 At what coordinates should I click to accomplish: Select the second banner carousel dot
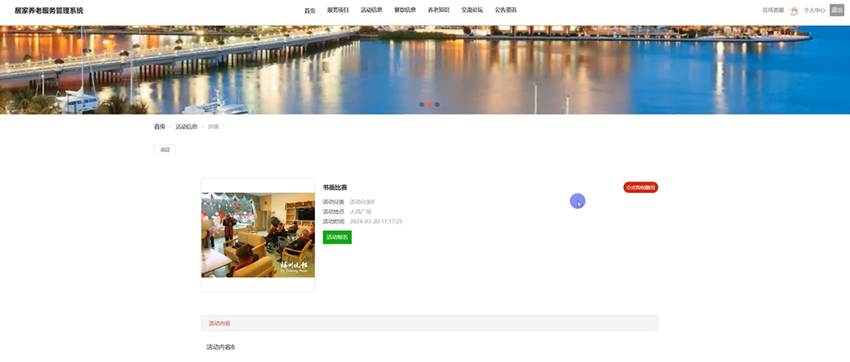(429, 105)
